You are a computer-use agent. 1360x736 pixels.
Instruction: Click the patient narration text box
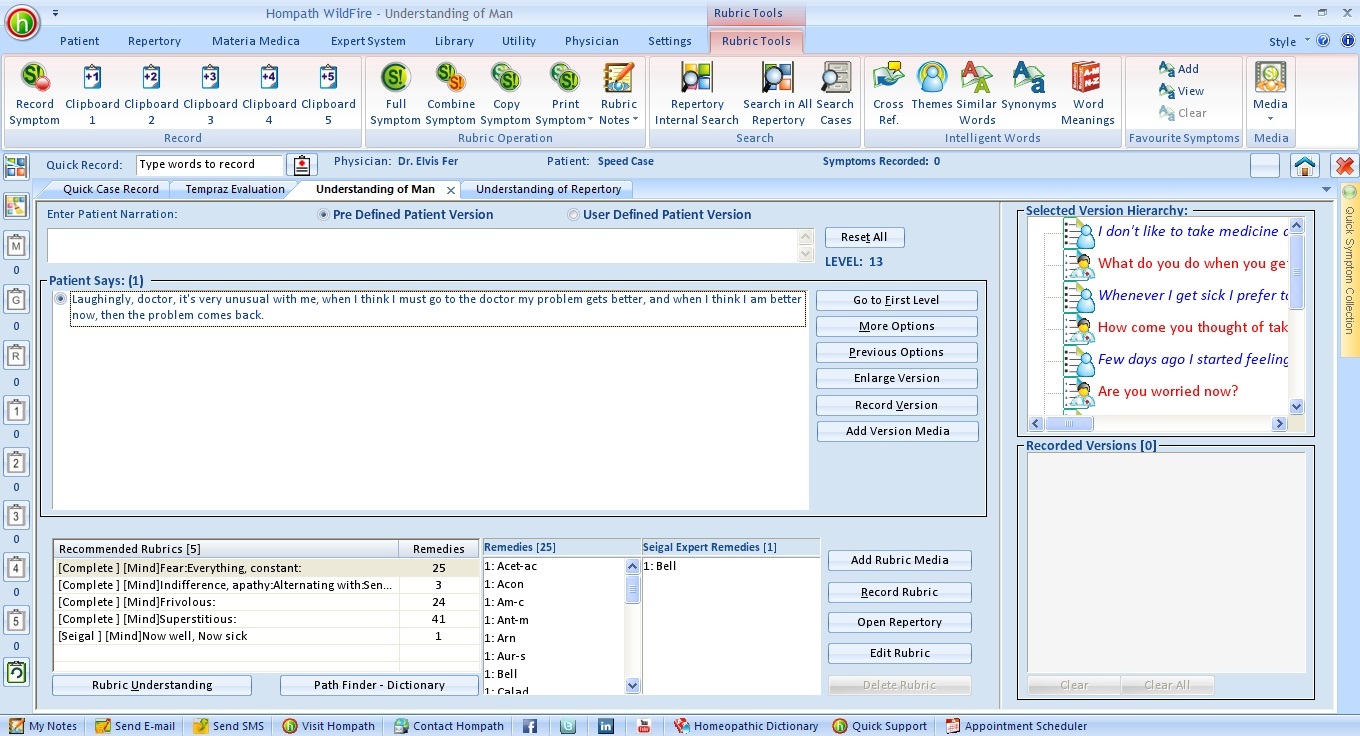423,246
